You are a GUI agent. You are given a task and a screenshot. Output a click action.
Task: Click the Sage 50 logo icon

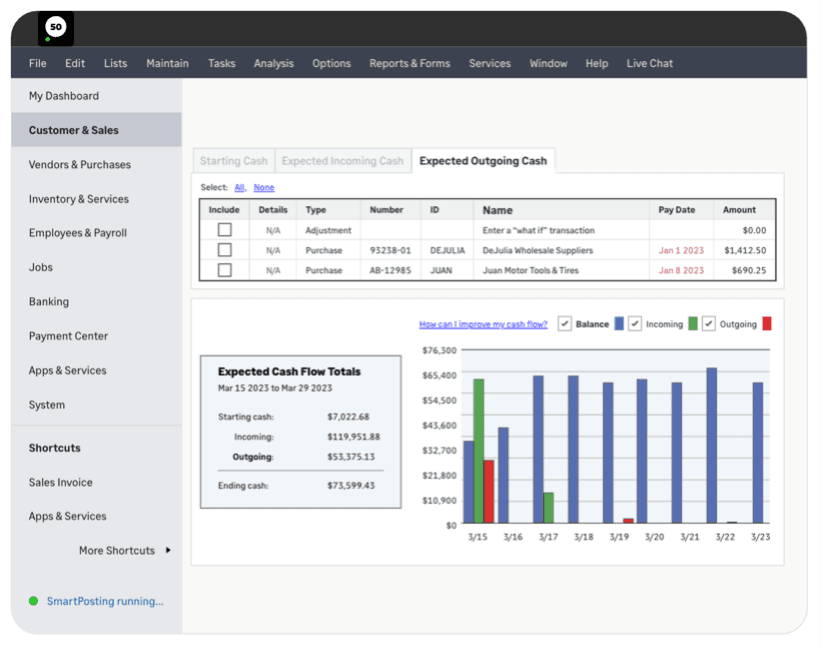56,28
